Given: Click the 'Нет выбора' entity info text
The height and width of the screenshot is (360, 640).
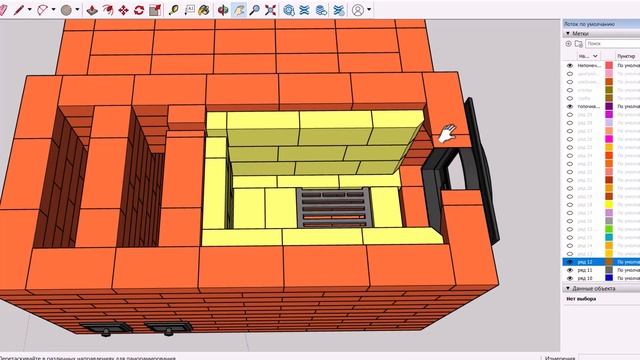Looking at the screenshot, I should [x=581, y=299].
